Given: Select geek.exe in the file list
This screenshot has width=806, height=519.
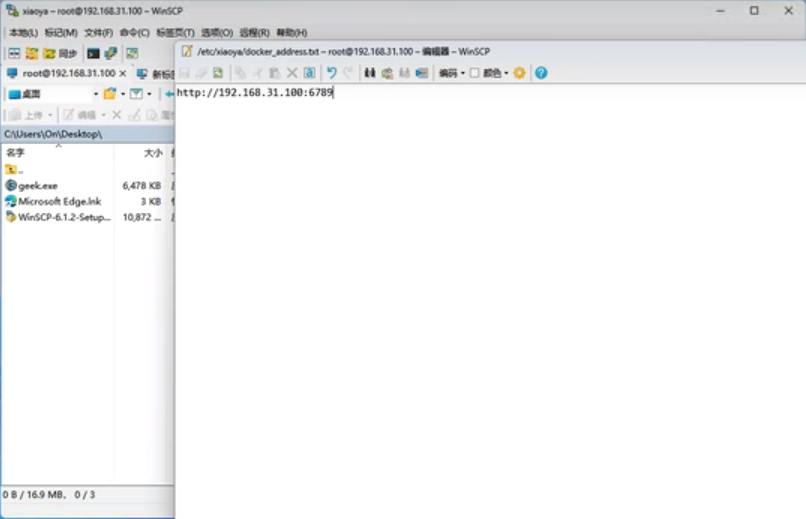Looking at the screenshot, I should tap(38, 186).
